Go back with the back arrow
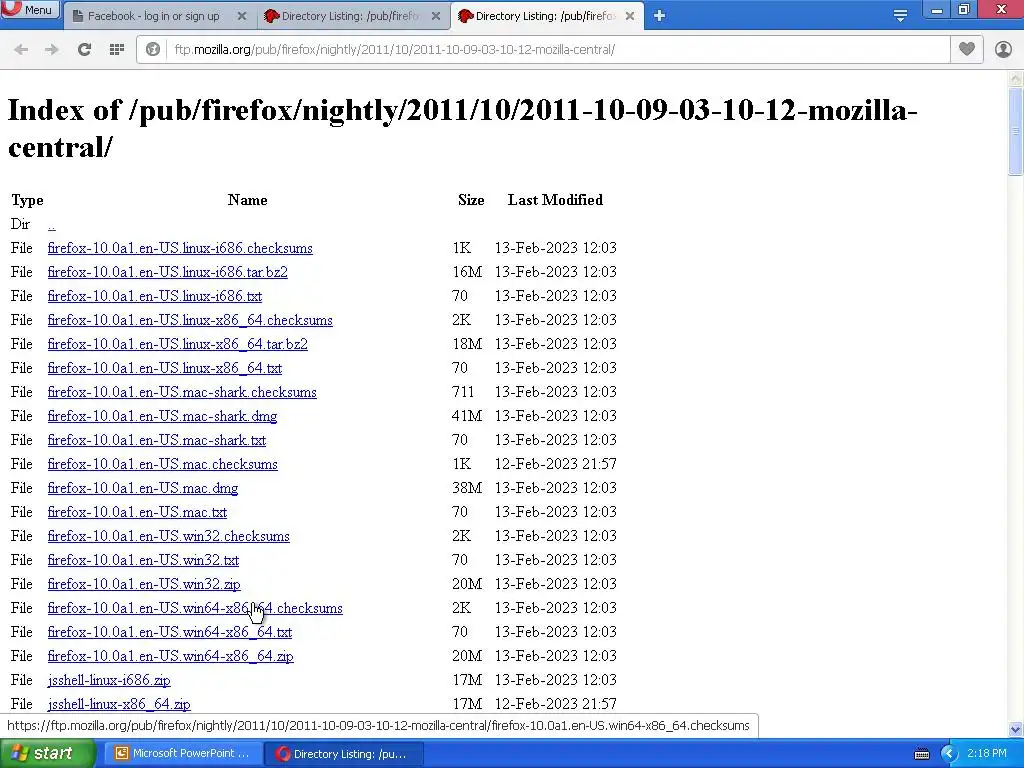This screenshot has height=768, width=1024. pos(21,49)
